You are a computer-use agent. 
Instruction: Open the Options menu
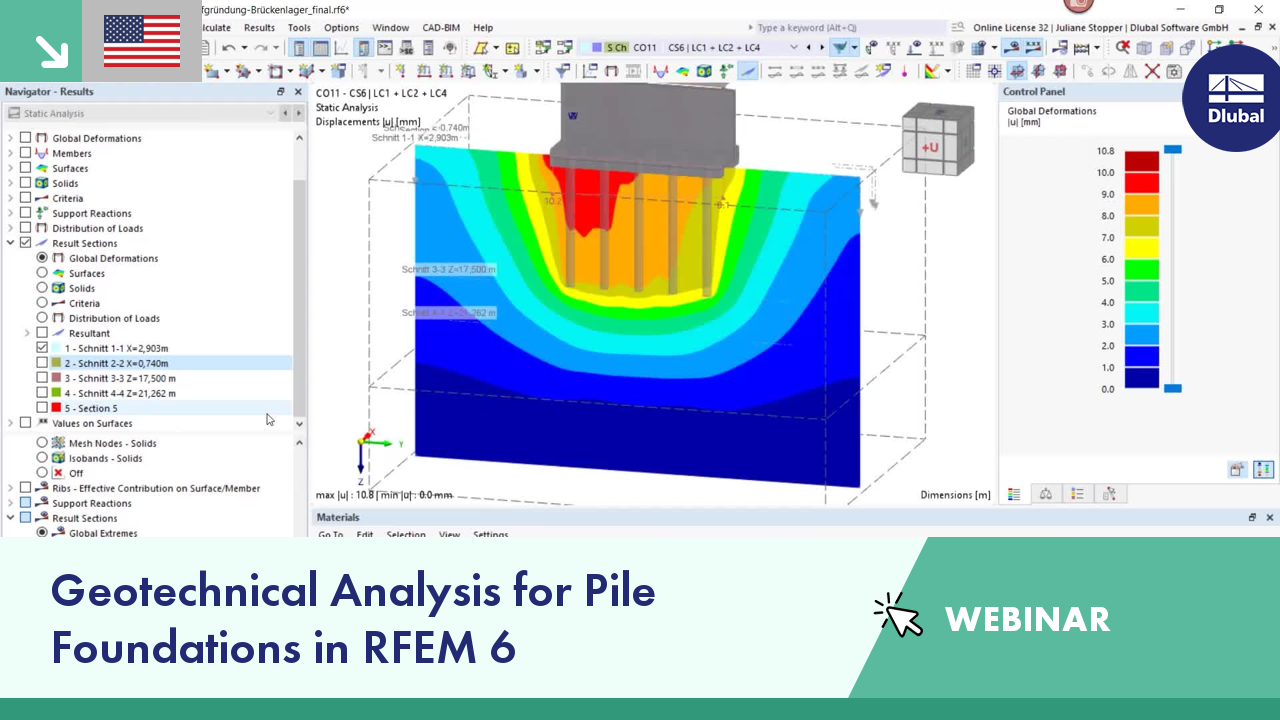pyautogui.click(x=341, y=28)
